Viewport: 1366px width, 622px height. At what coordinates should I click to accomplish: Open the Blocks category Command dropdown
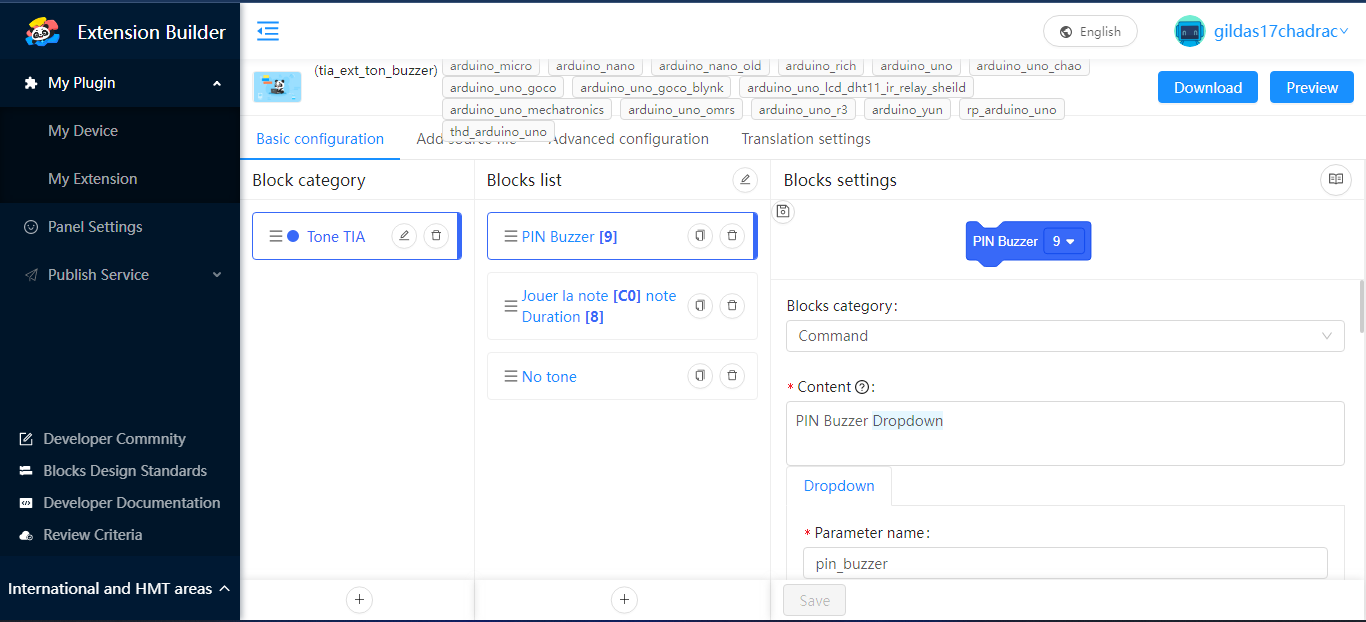[1065, 336]
